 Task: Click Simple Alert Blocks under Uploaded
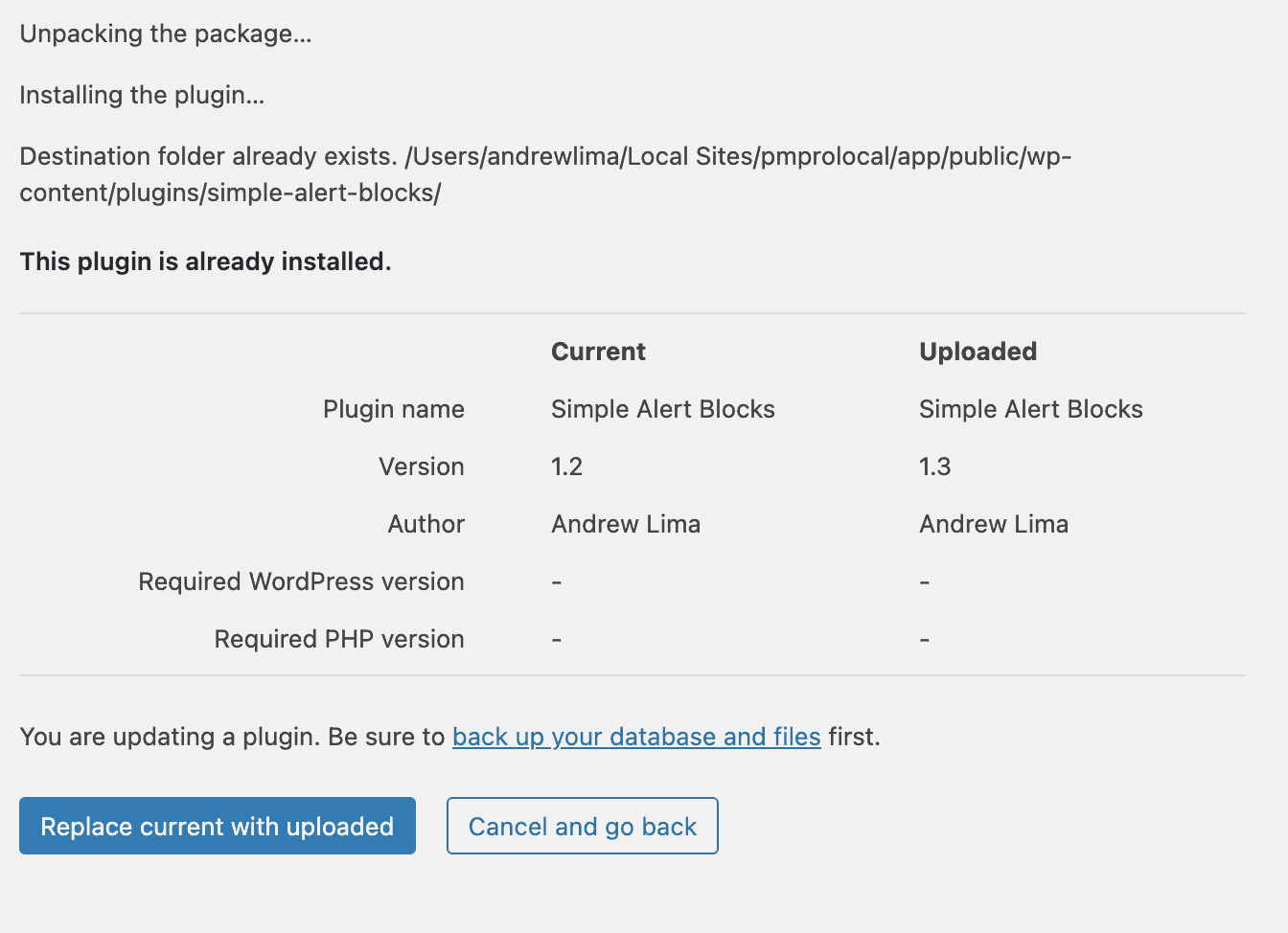pos(1030,408)
